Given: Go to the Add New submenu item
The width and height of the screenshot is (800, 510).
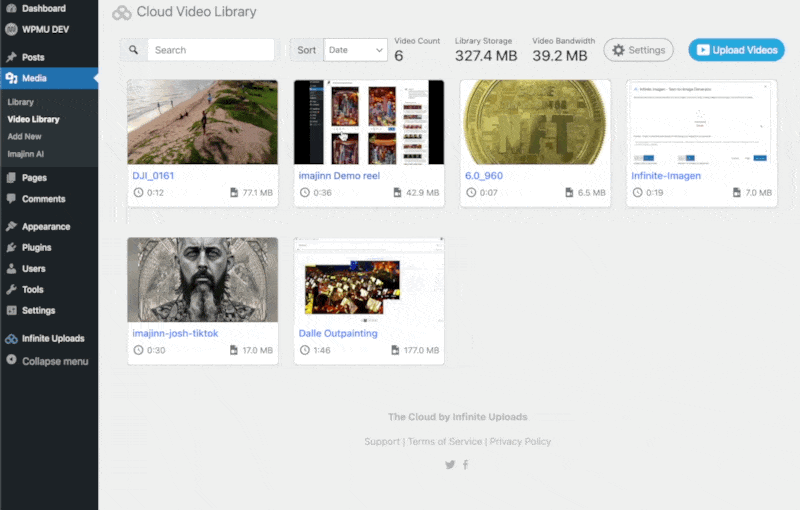Looking at the screenshot, I should pos(24,137).
